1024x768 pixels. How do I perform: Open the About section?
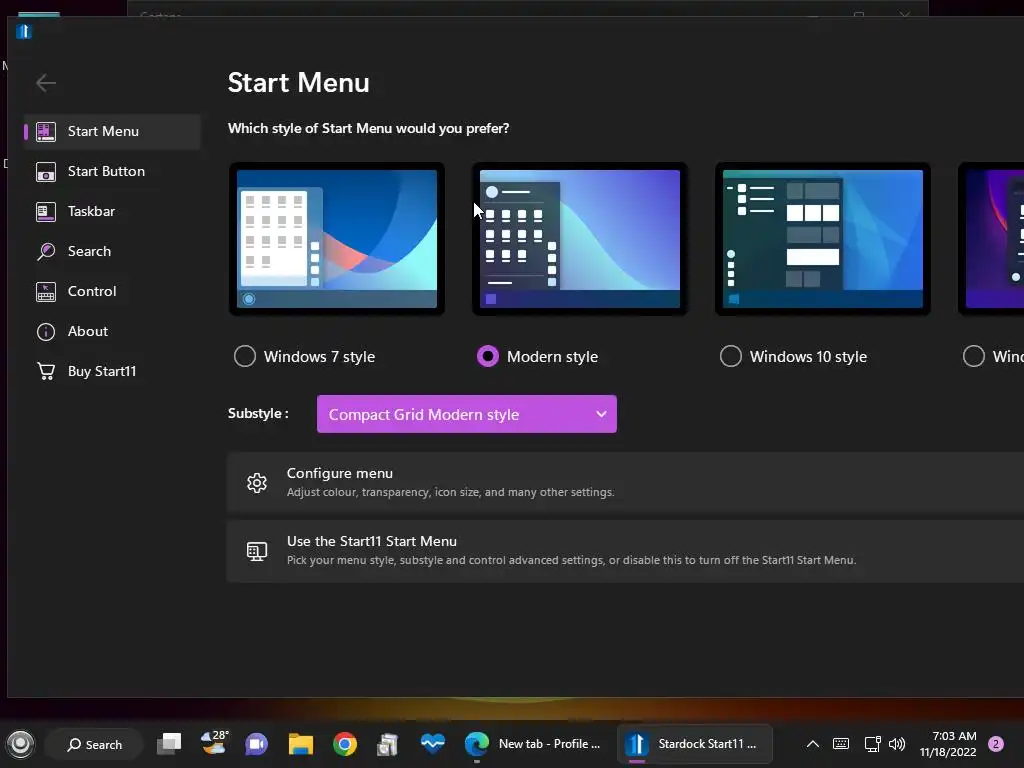coord(112,331)
